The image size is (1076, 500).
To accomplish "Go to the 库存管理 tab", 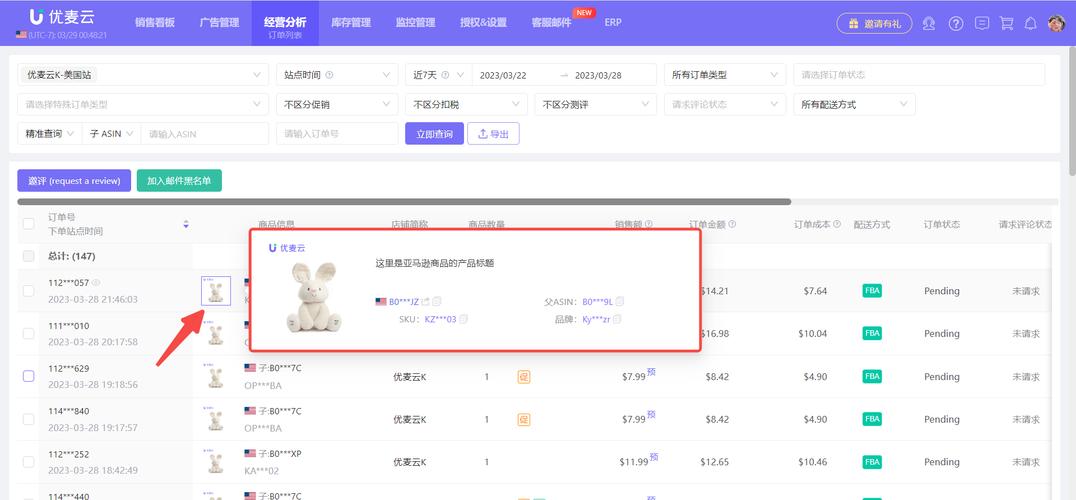I will click(351, 23).
